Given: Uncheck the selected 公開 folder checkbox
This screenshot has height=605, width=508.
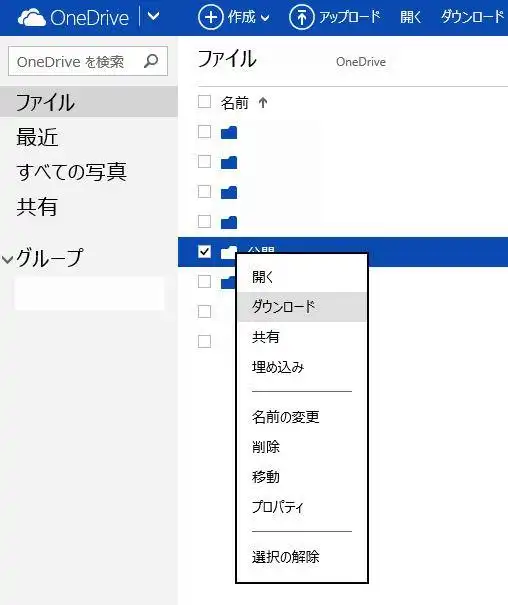Looking at the screenshot, I should pos(204,252).
